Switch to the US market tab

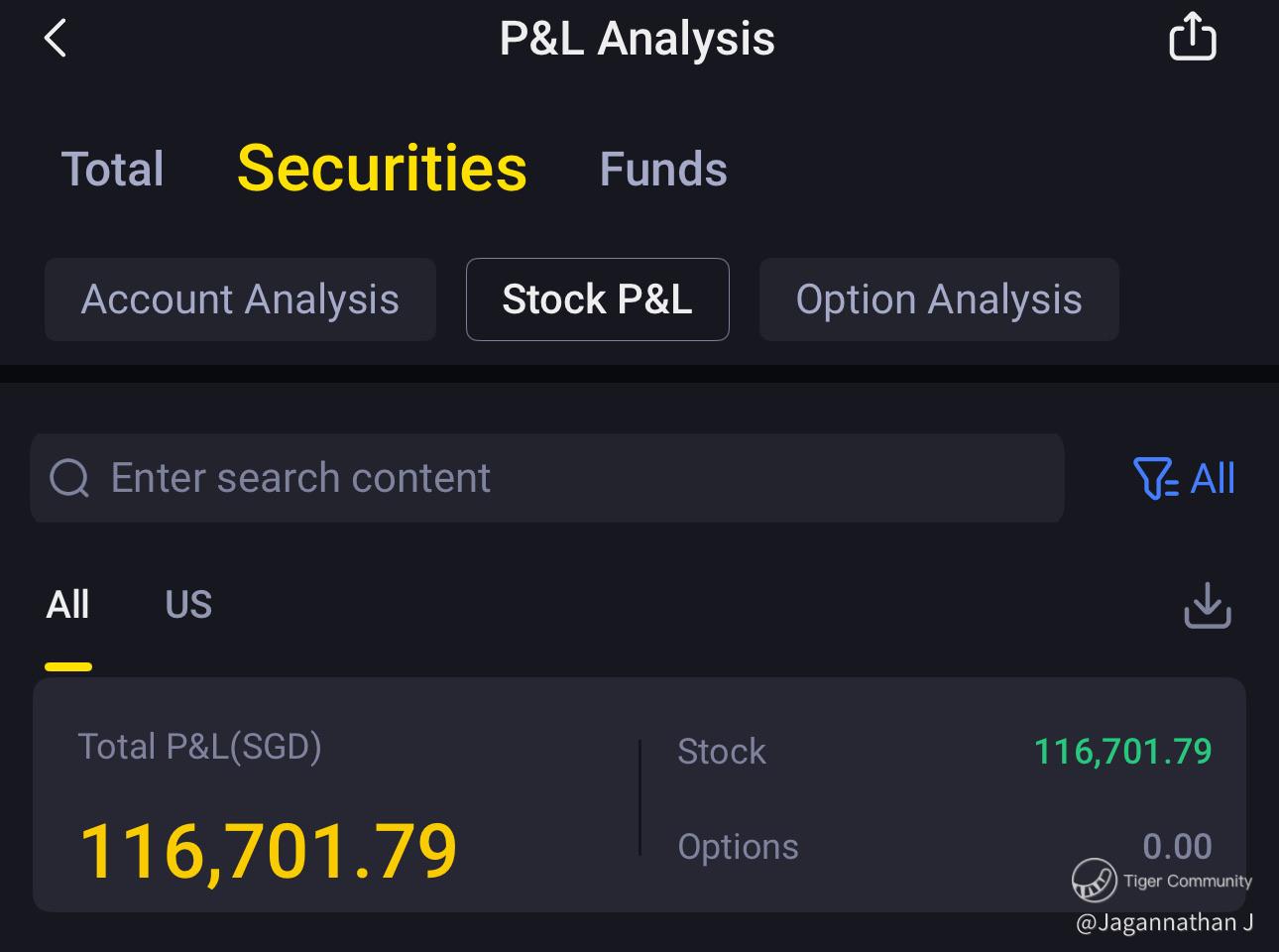[x=188, y=605]
